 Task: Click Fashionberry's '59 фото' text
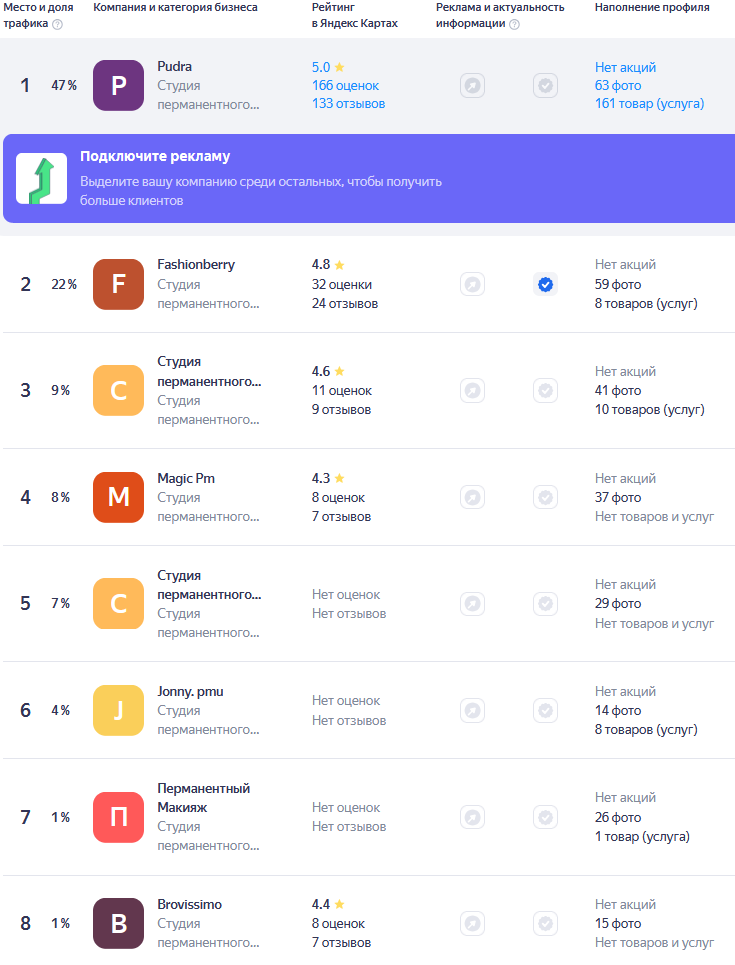click(618, 284)
